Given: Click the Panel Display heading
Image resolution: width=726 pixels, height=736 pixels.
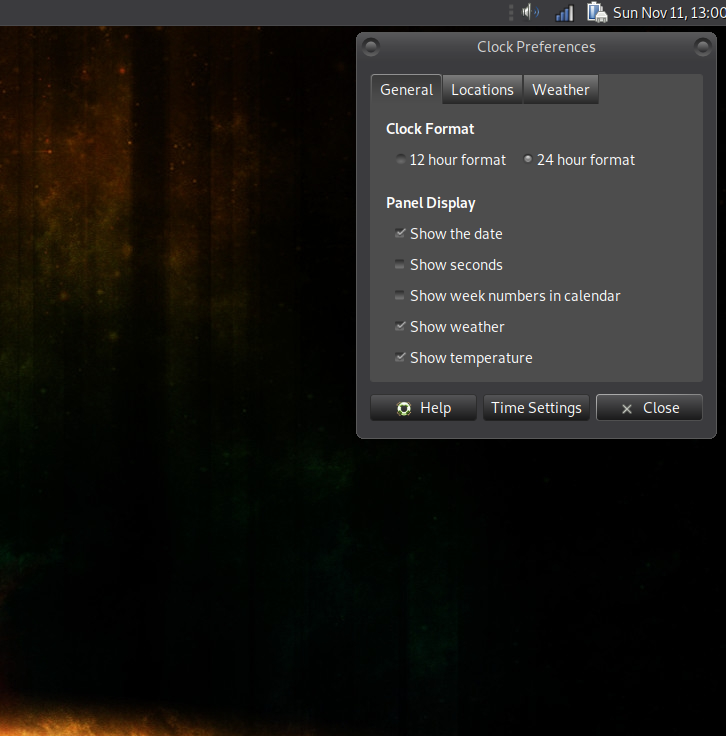Looking at the screenshot, I should 431,203.
